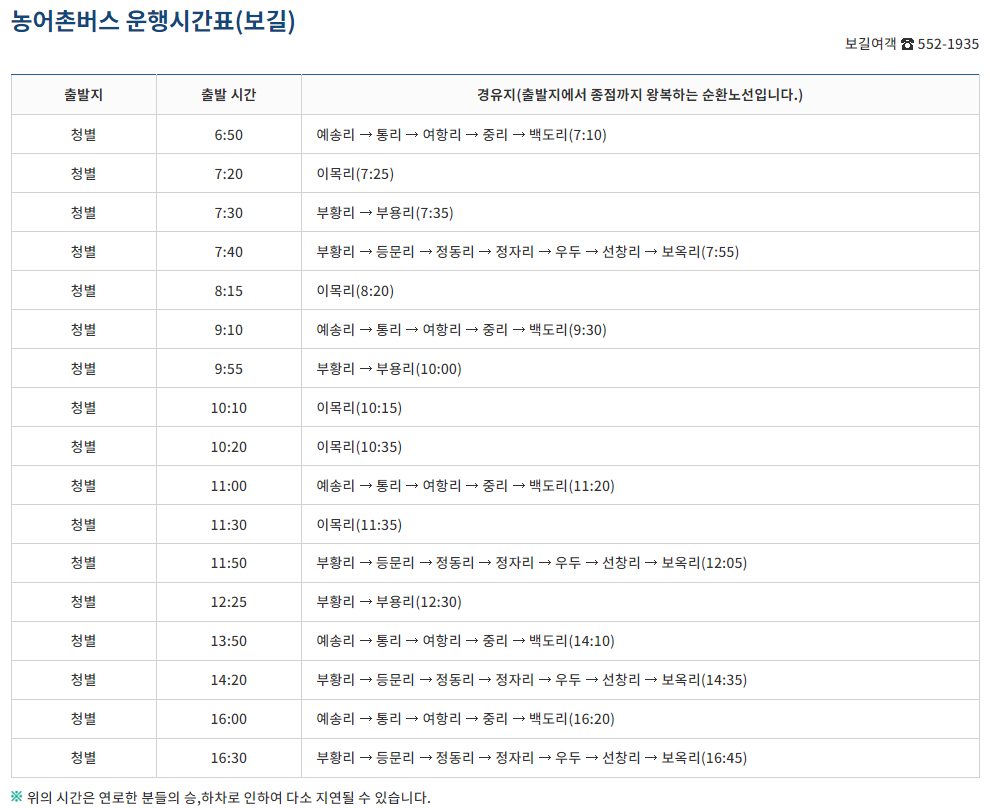Image resolution: width=990 pixels, height=808 pixels.
Task: Click departure time 10:10
Action: pos(229,408)
